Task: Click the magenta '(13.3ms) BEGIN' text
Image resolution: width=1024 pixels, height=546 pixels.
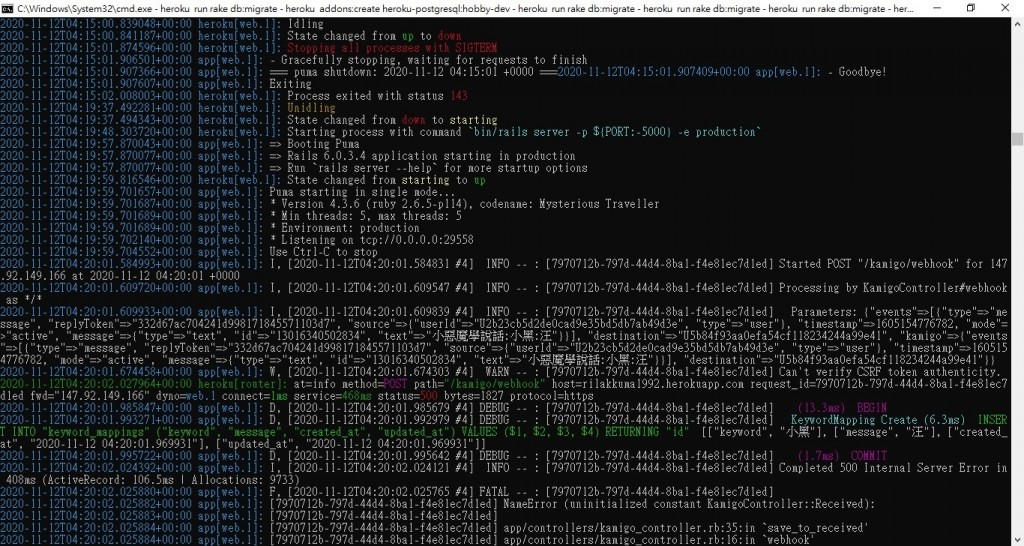Action: [x=842, y=408]
